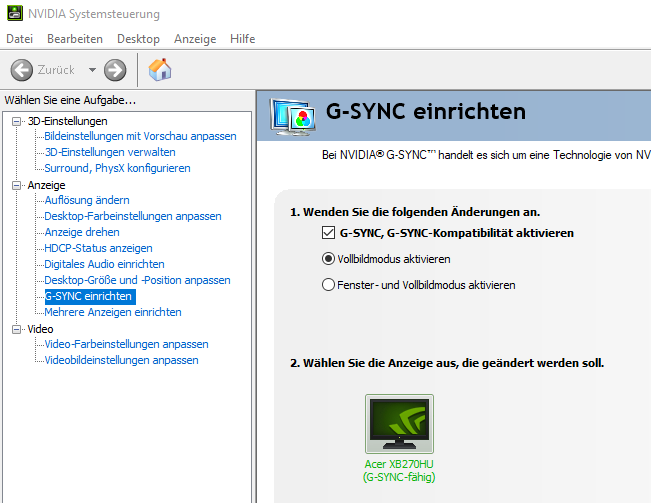Image resolution: width=651 pixels, height=503 pixels.
Task: Click the Video category label in tree
Action: 40,329
